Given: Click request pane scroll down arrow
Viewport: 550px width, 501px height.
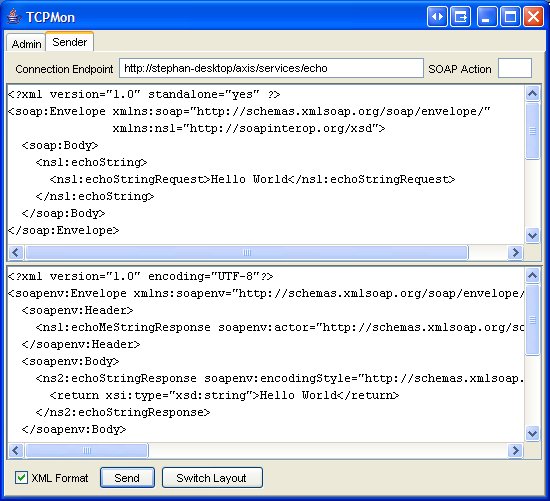Looking at the screenshot, I should pyautogui.click(x=532, y=235).
